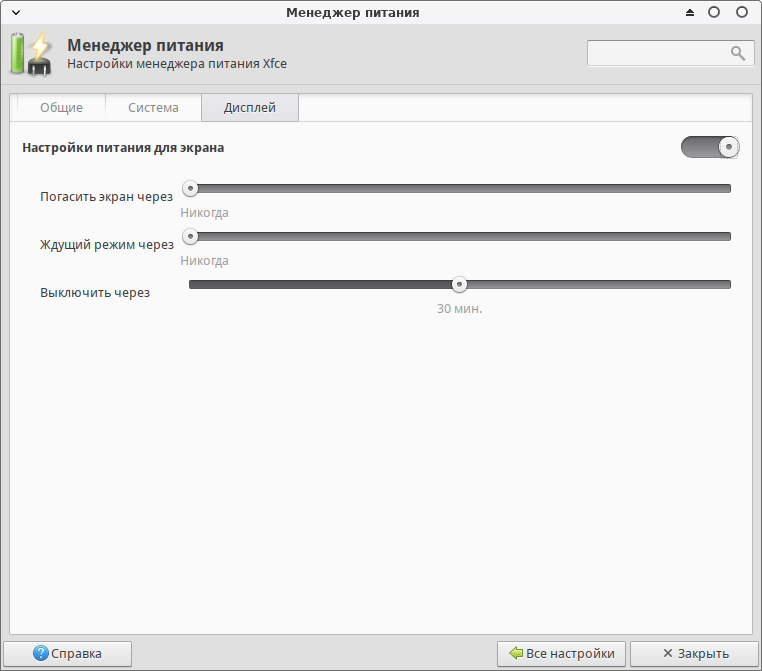Click the magnifier icon in the search box
The image size is (762, 671).
[x=738, y=53]
